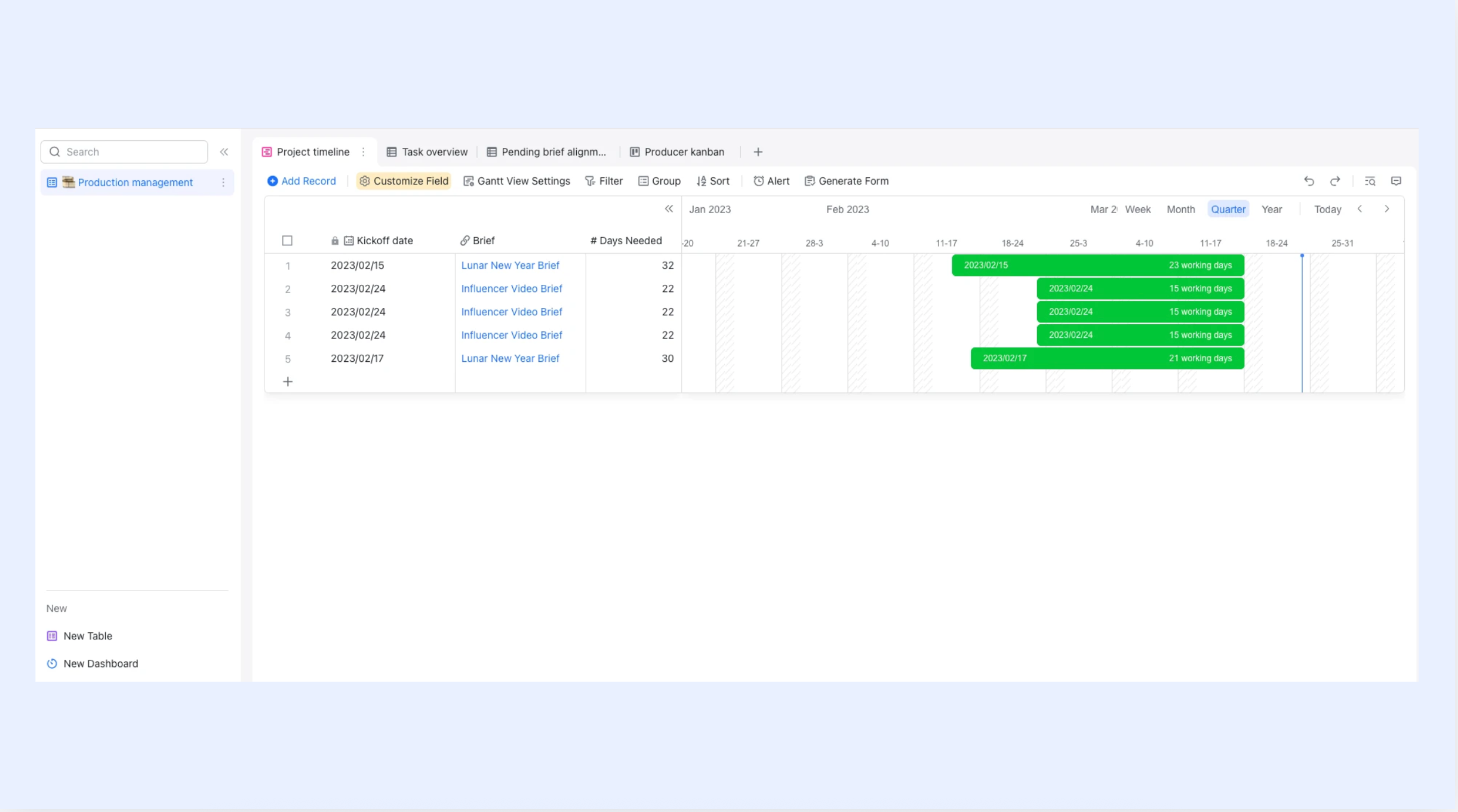Viewport: 1458px width, 812px height.
Task: Open the Filter options
Action: (604, 181)
